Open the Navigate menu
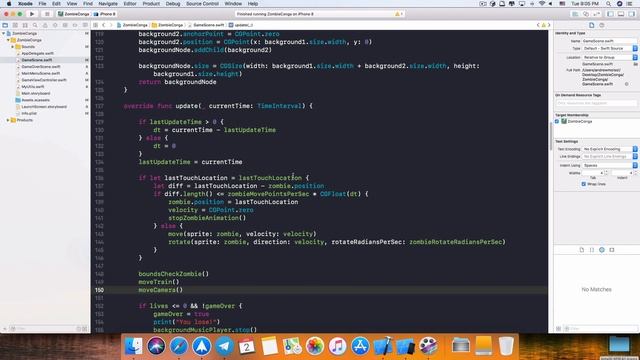Viewport: 640px width, 360px height. 108,4
